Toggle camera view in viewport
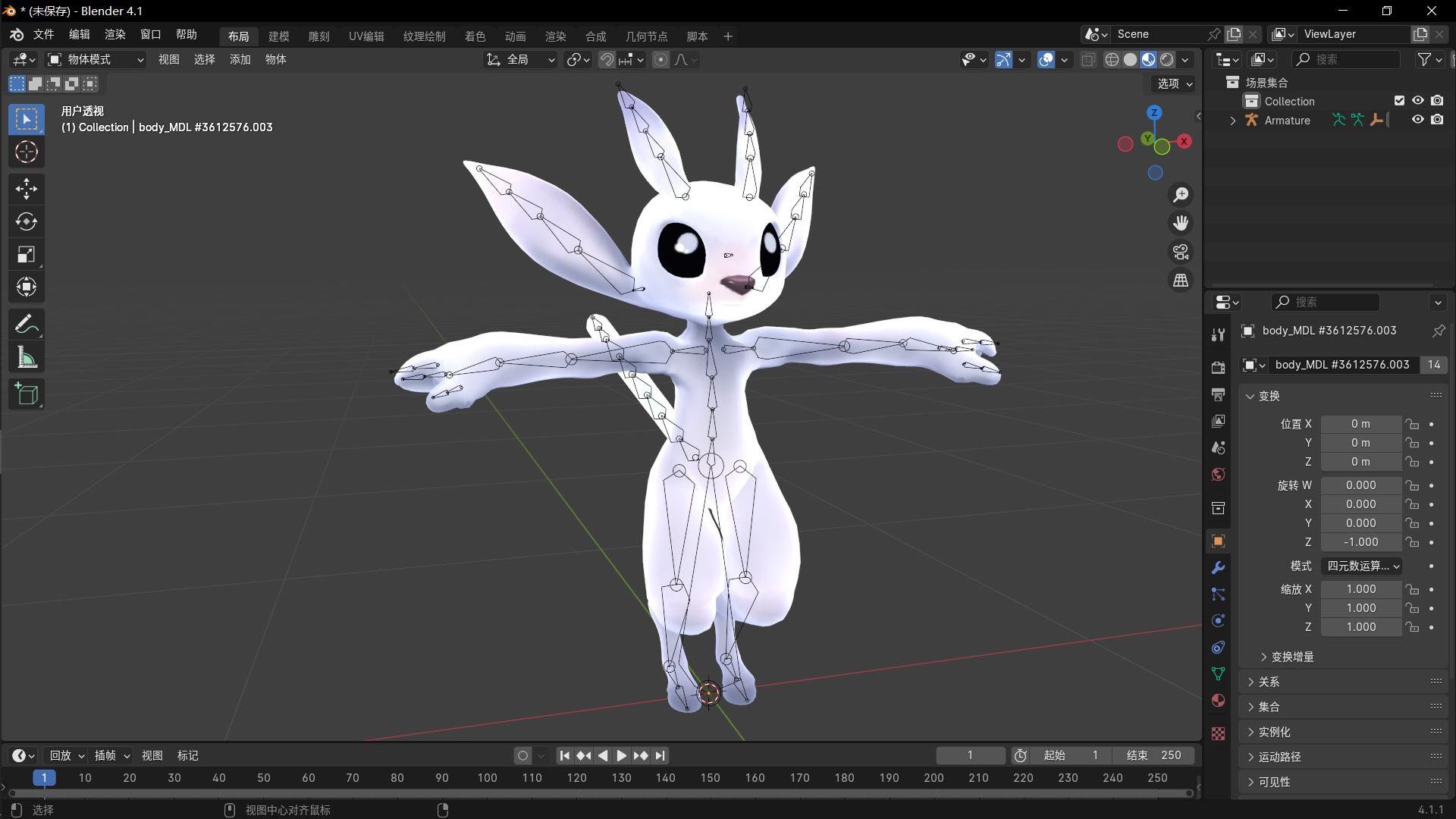Viewport: 1456px width, 819px height. coord(1181,252)
